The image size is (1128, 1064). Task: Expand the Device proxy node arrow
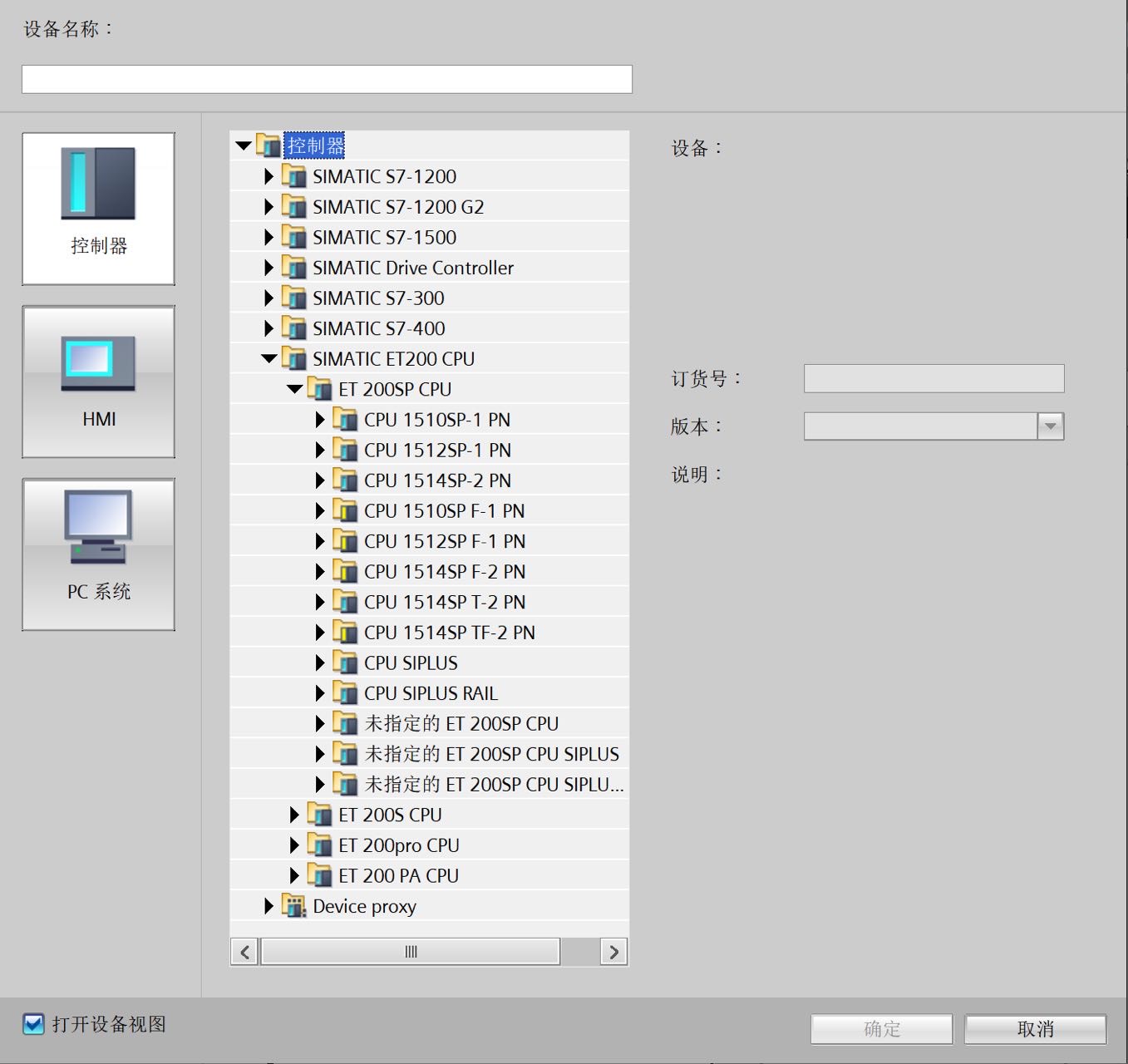click(268, 906)
